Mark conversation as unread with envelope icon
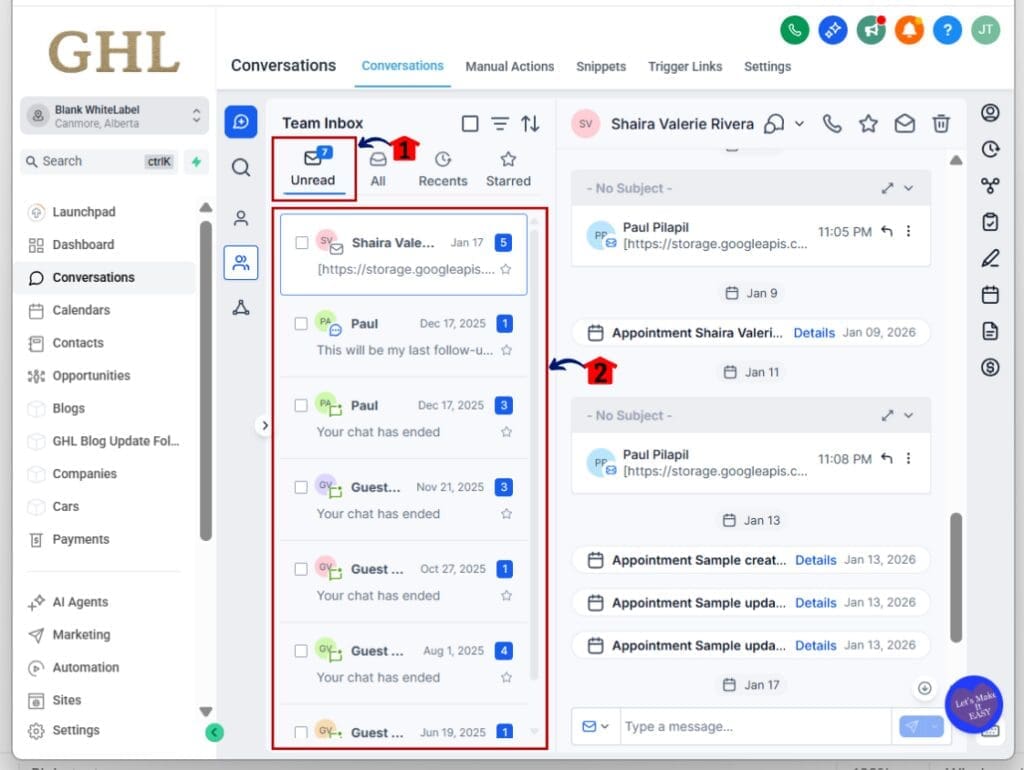This screenshot has height=770, width=1024. pyautogui.click(x=904, y=124)
